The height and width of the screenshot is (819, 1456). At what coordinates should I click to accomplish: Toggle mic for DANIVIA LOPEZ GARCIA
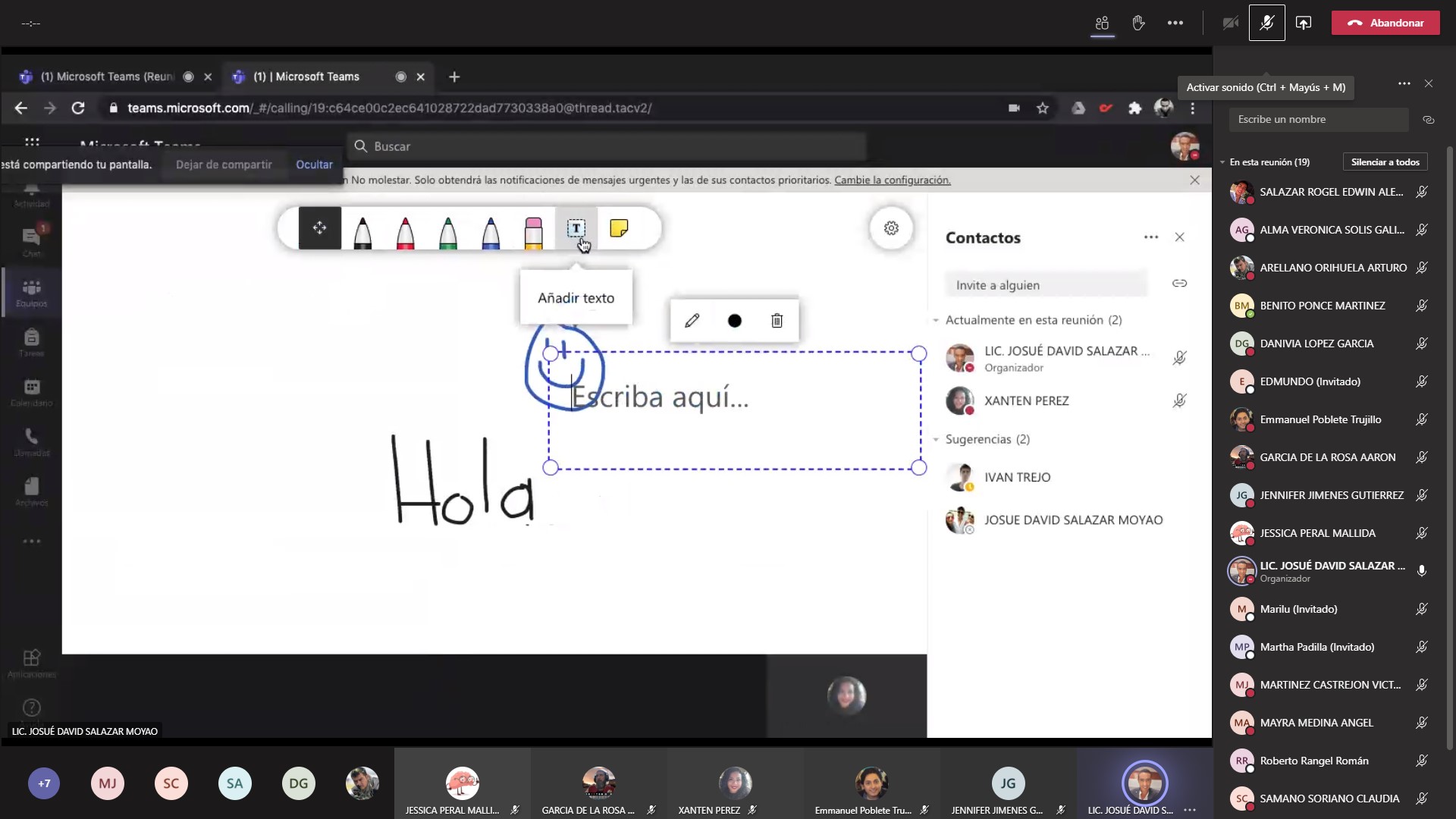1422,344
